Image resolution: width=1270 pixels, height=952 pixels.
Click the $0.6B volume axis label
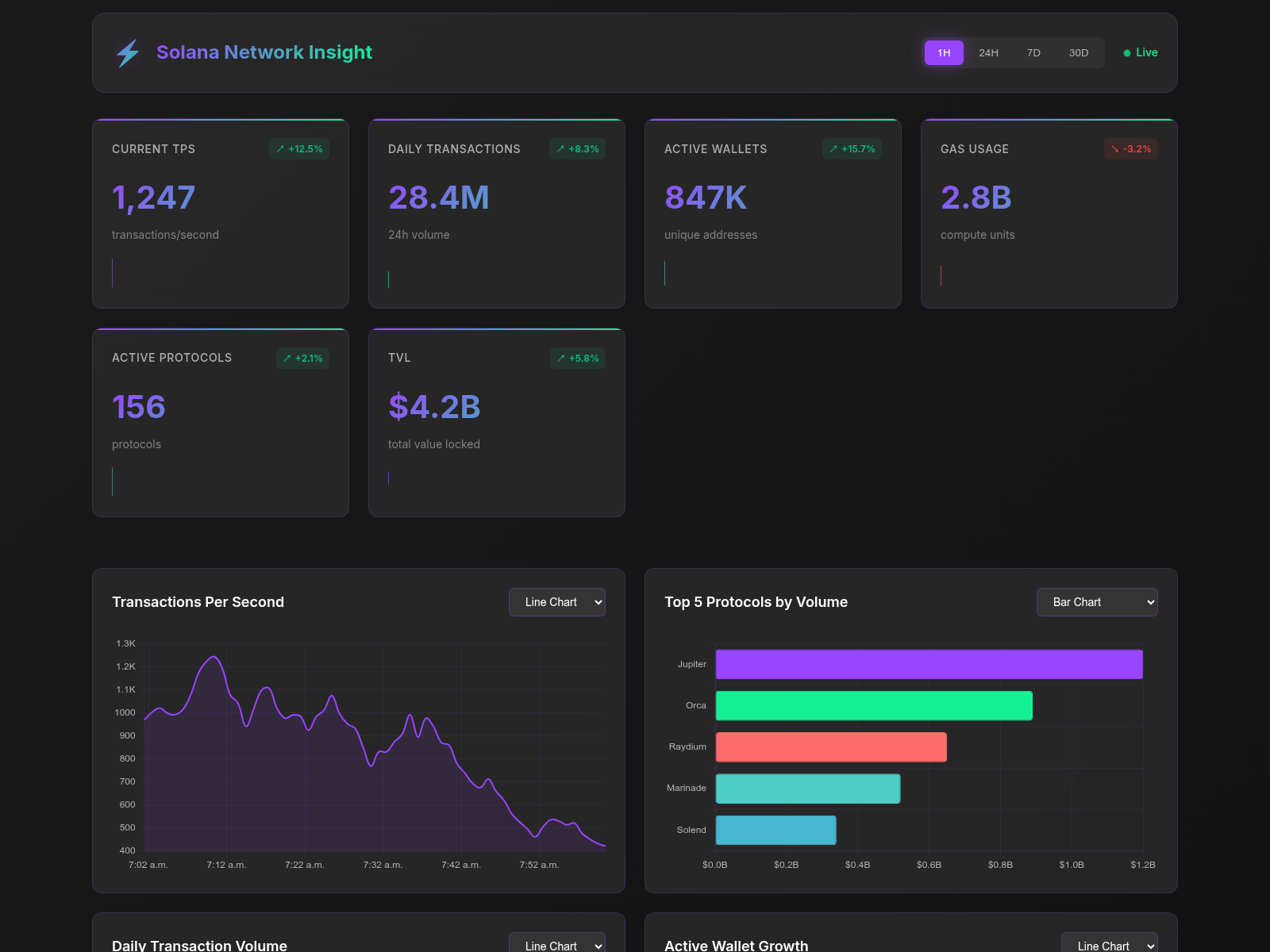click(x=929, y=865)
